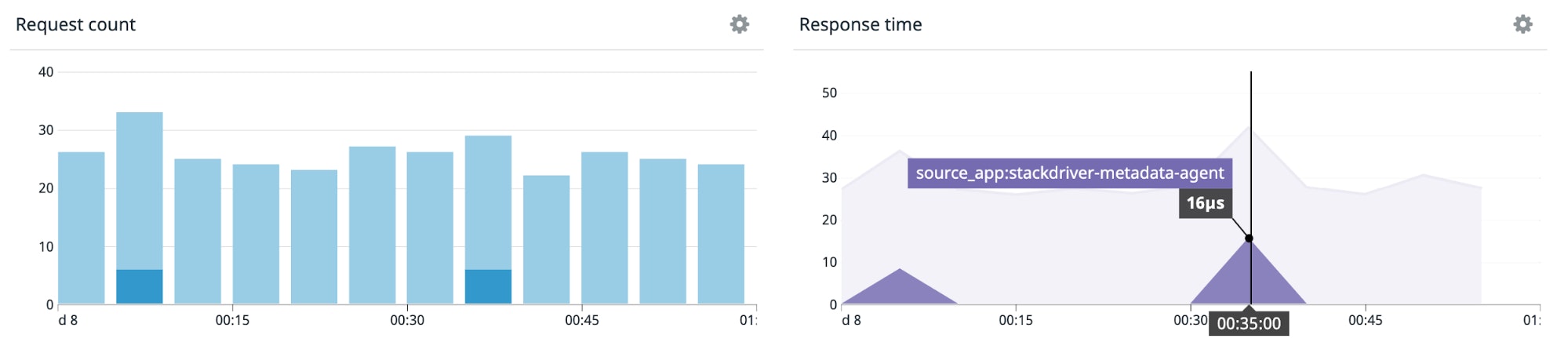Screen dimensions: 1568x364
Task: Click the 00:35:00 timestamp marker
Action: [1249, 323]
